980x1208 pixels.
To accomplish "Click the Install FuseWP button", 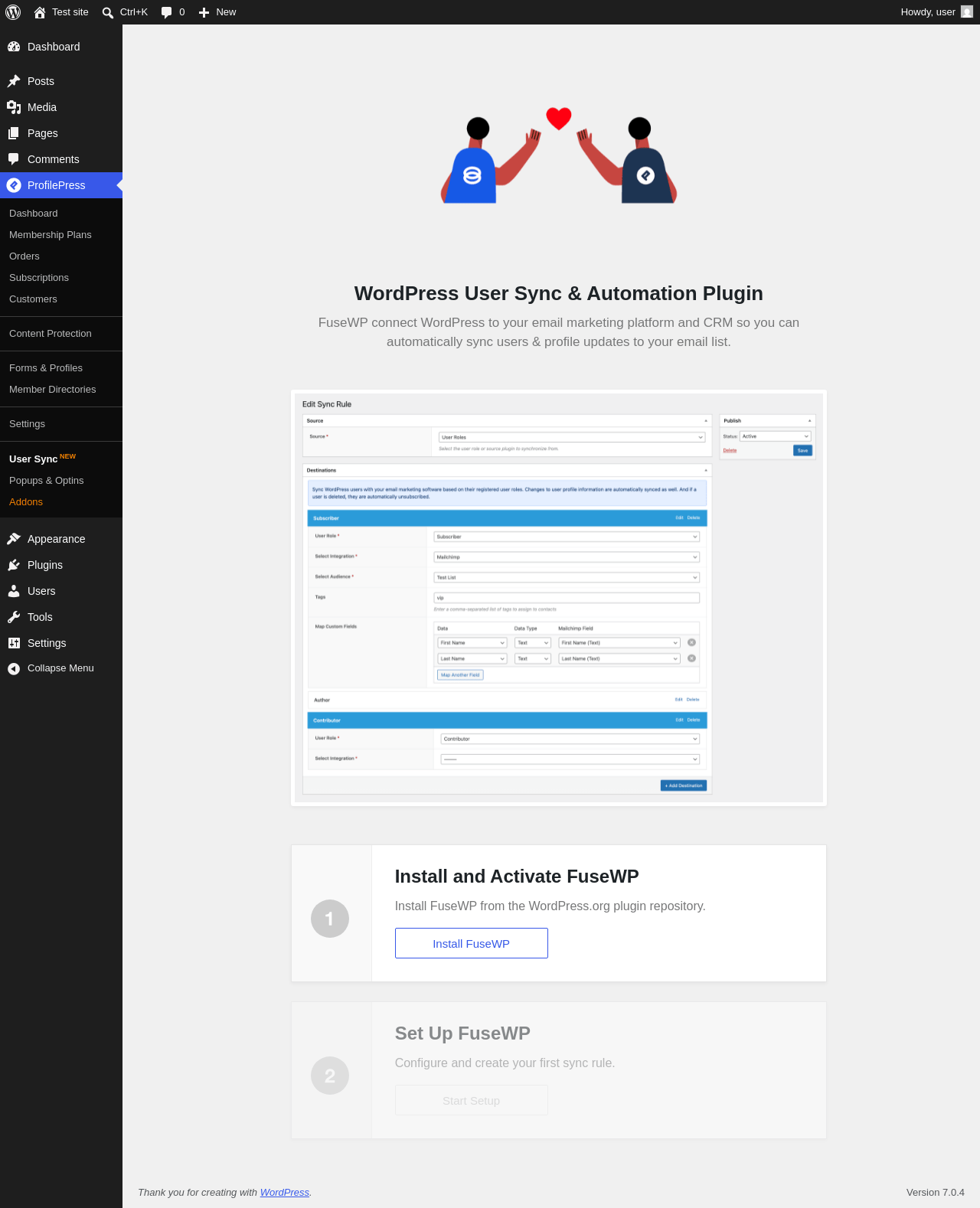I will 472,943.
